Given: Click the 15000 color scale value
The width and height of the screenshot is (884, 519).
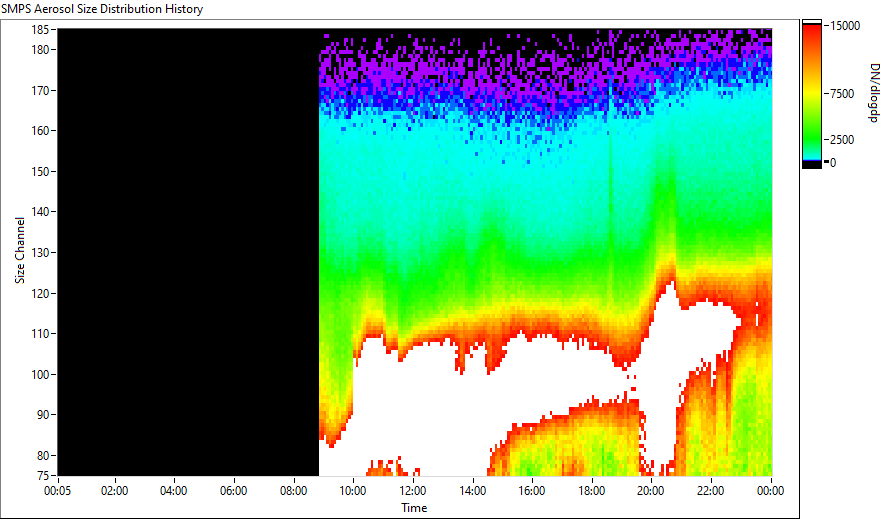Looking at the screenshot, I should [x=845, y=26].
